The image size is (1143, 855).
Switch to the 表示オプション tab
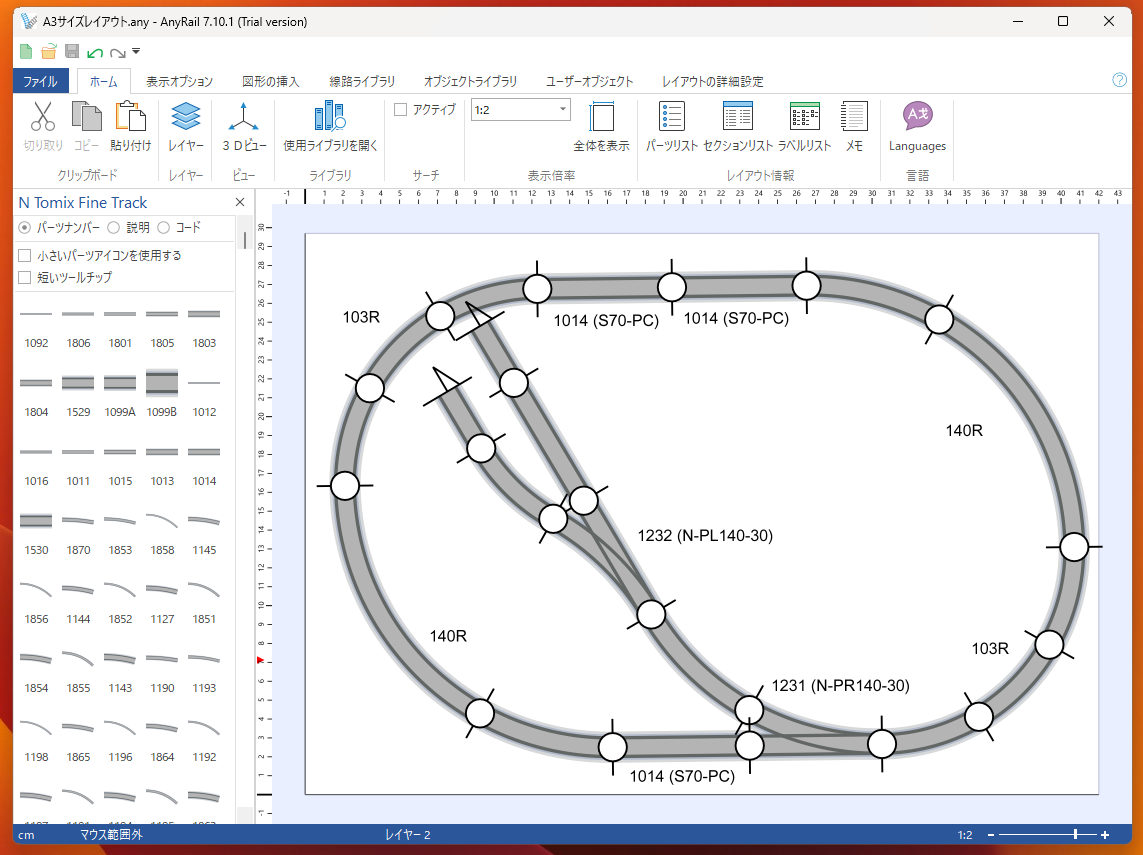pyautogui.click(x=179, y=82)
